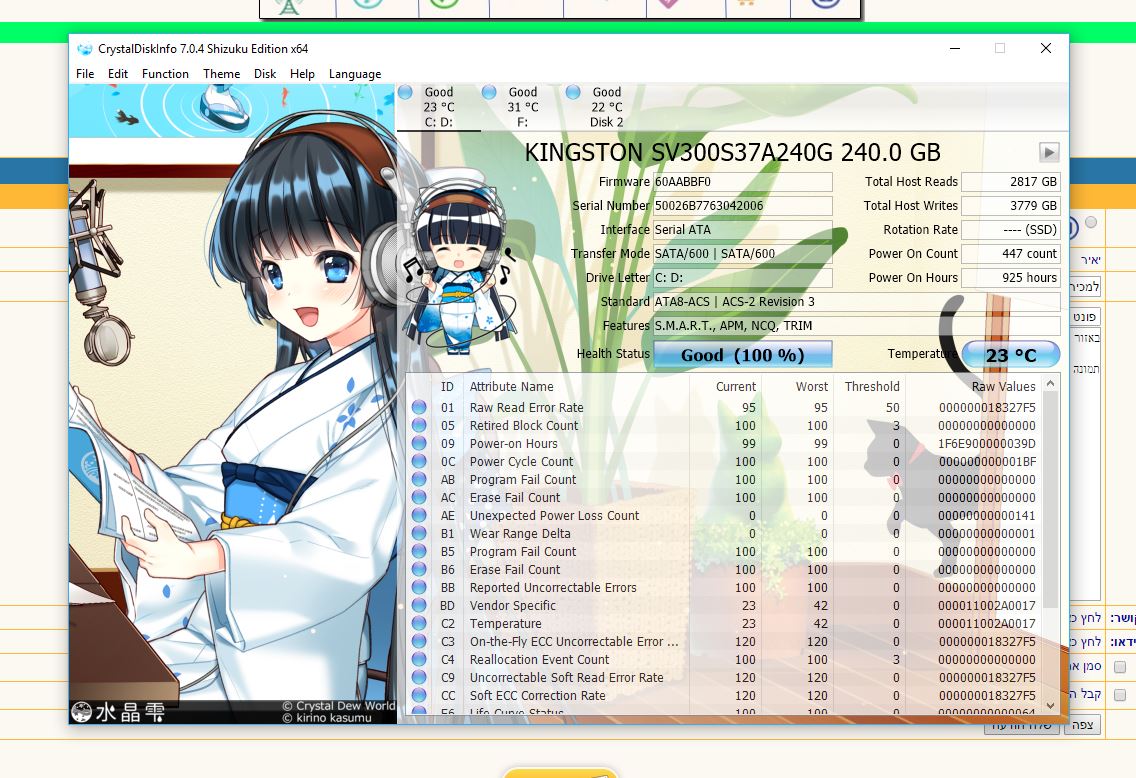Click the Serial Number field

742,206
